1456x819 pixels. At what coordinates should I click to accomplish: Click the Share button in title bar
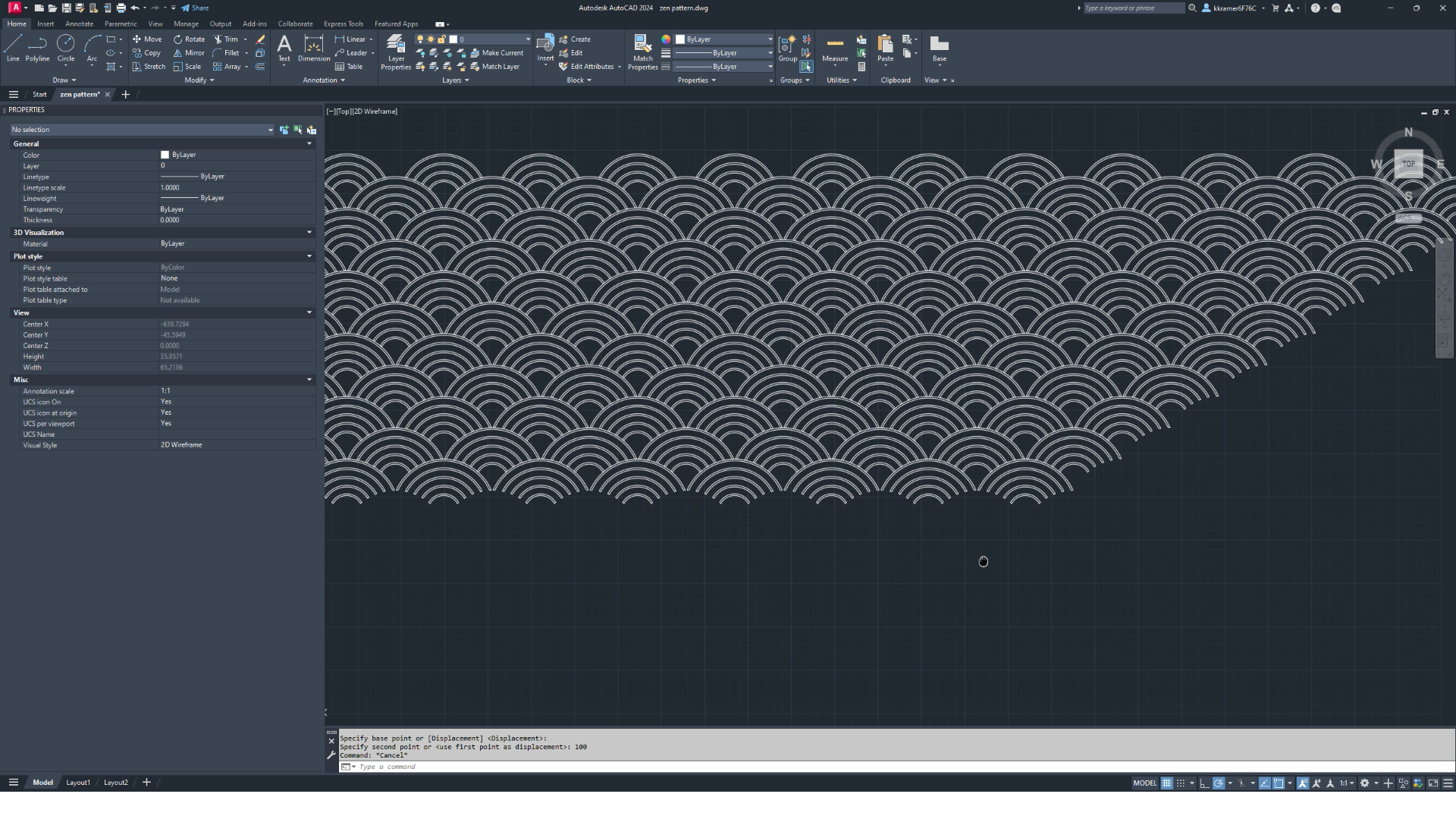click(x=195, y=8)
